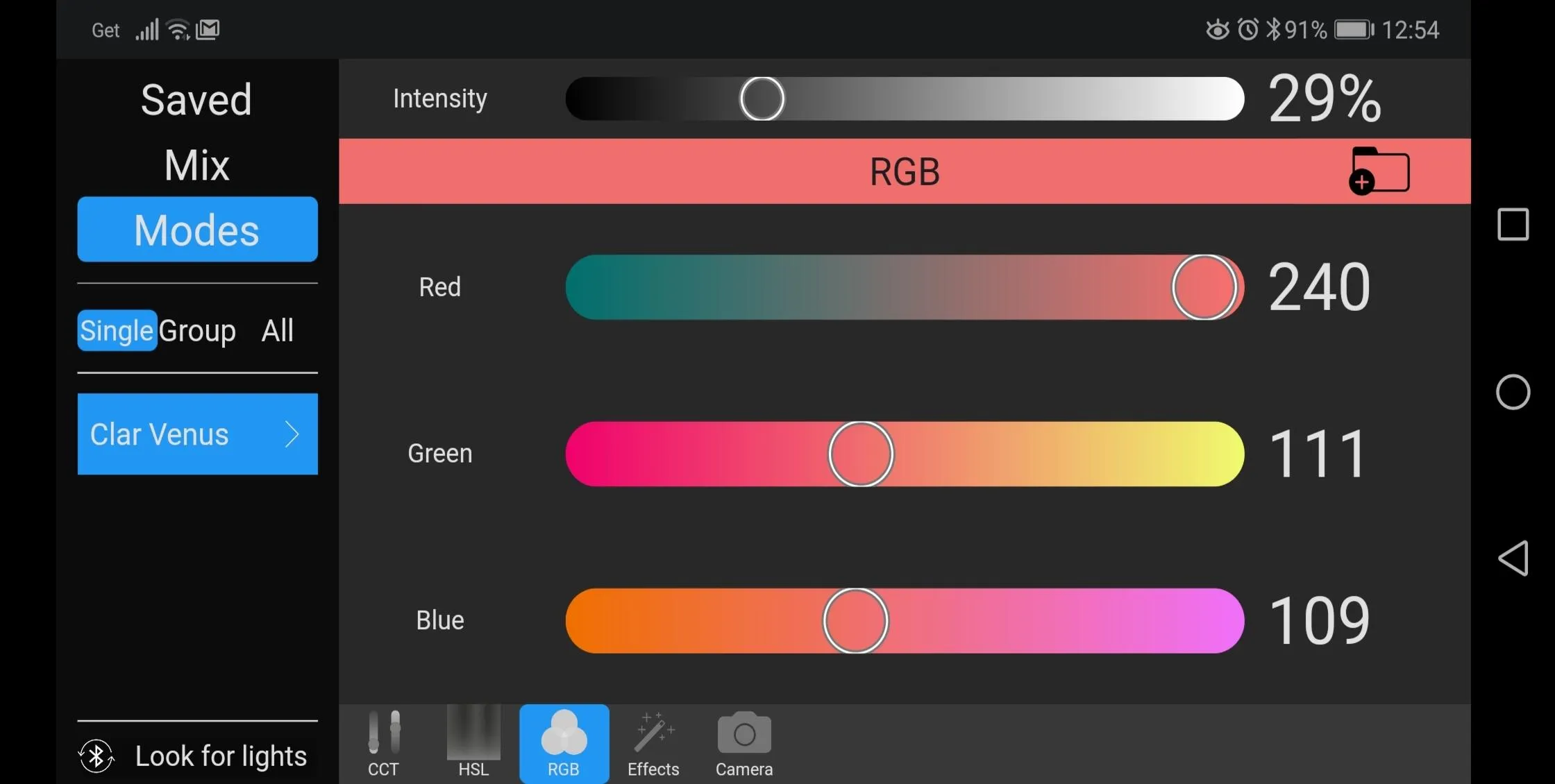This screenshot has height=784, width=1555.
Task: Adjust Green channel slider position
Action: pos(861,453)
